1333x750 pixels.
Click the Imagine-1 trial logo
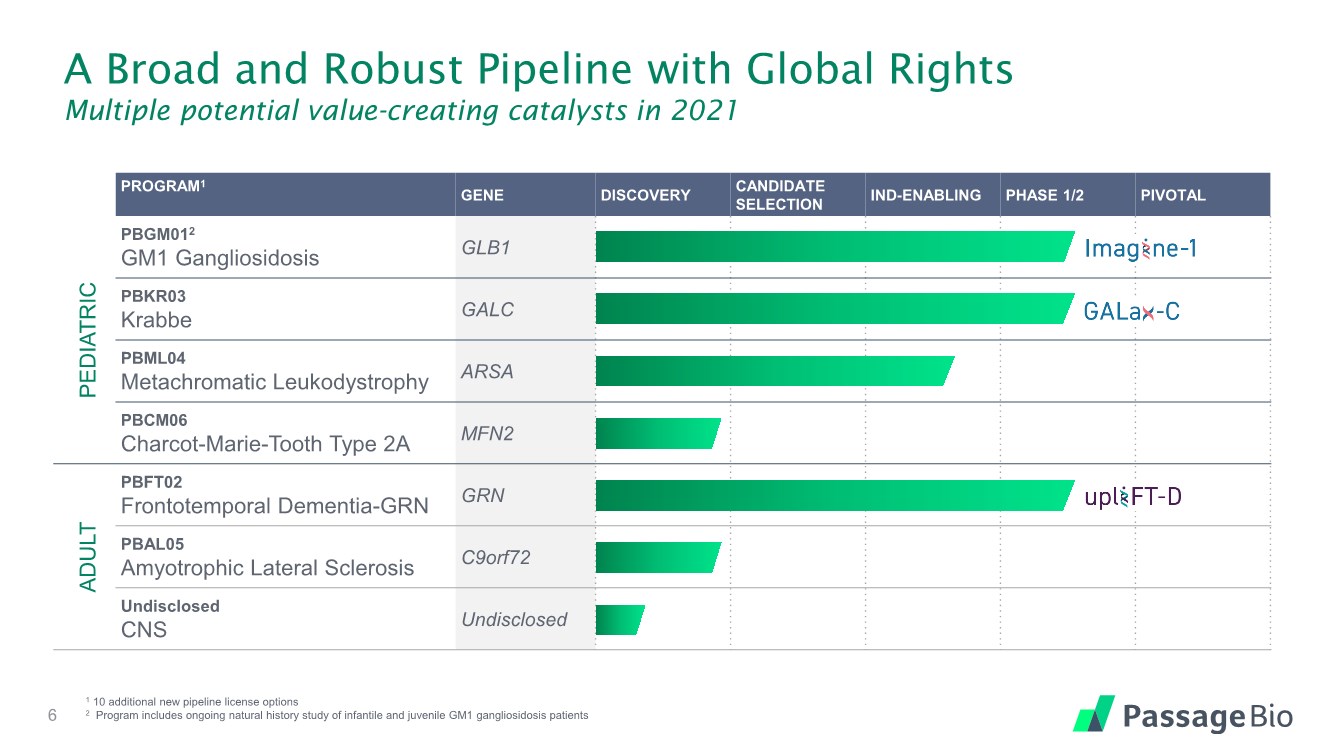click(1141, 249)
